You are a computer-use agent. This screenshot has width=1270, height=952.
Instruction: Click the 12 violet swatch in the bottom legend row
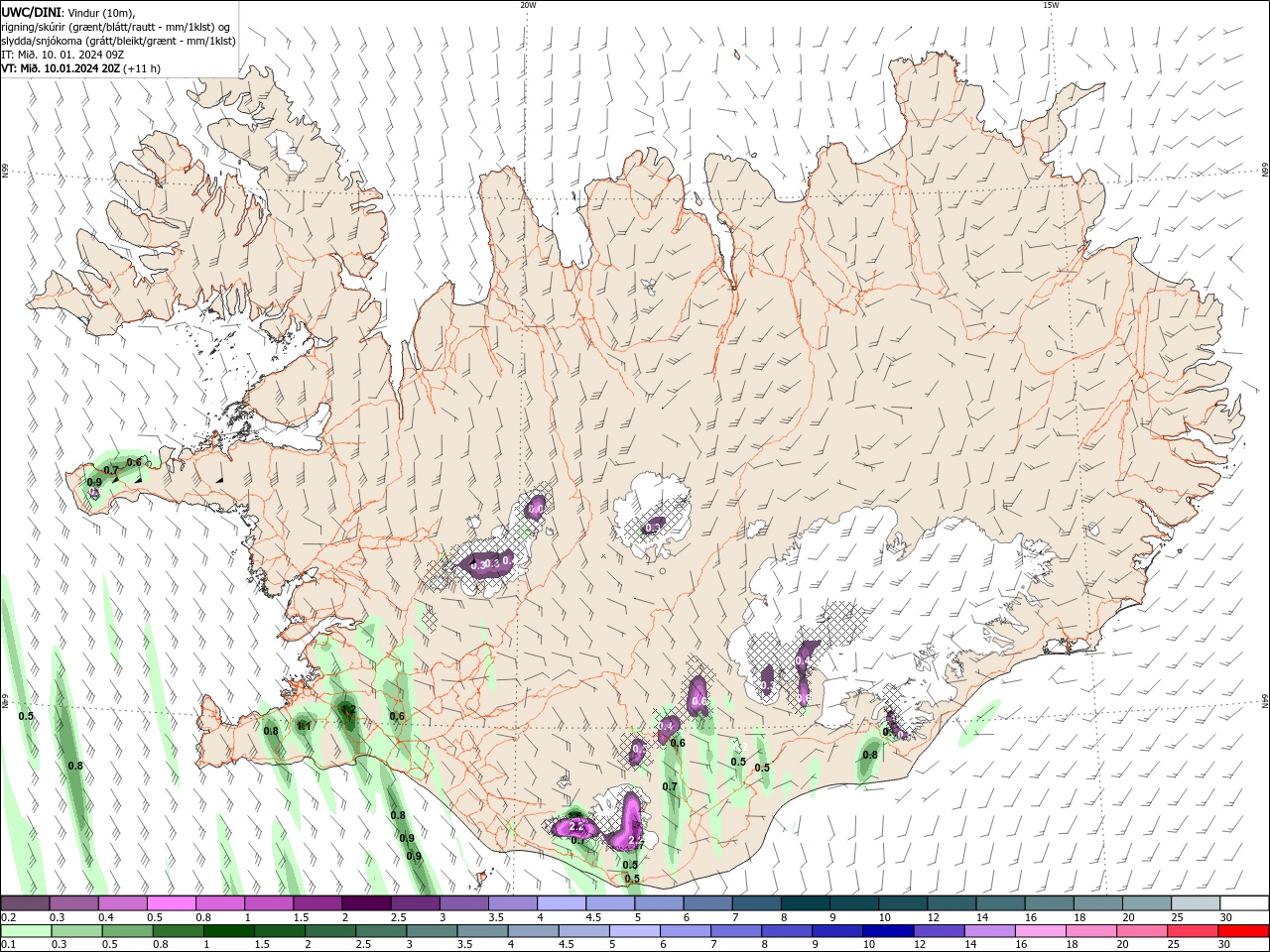click(x=940, y=930)
